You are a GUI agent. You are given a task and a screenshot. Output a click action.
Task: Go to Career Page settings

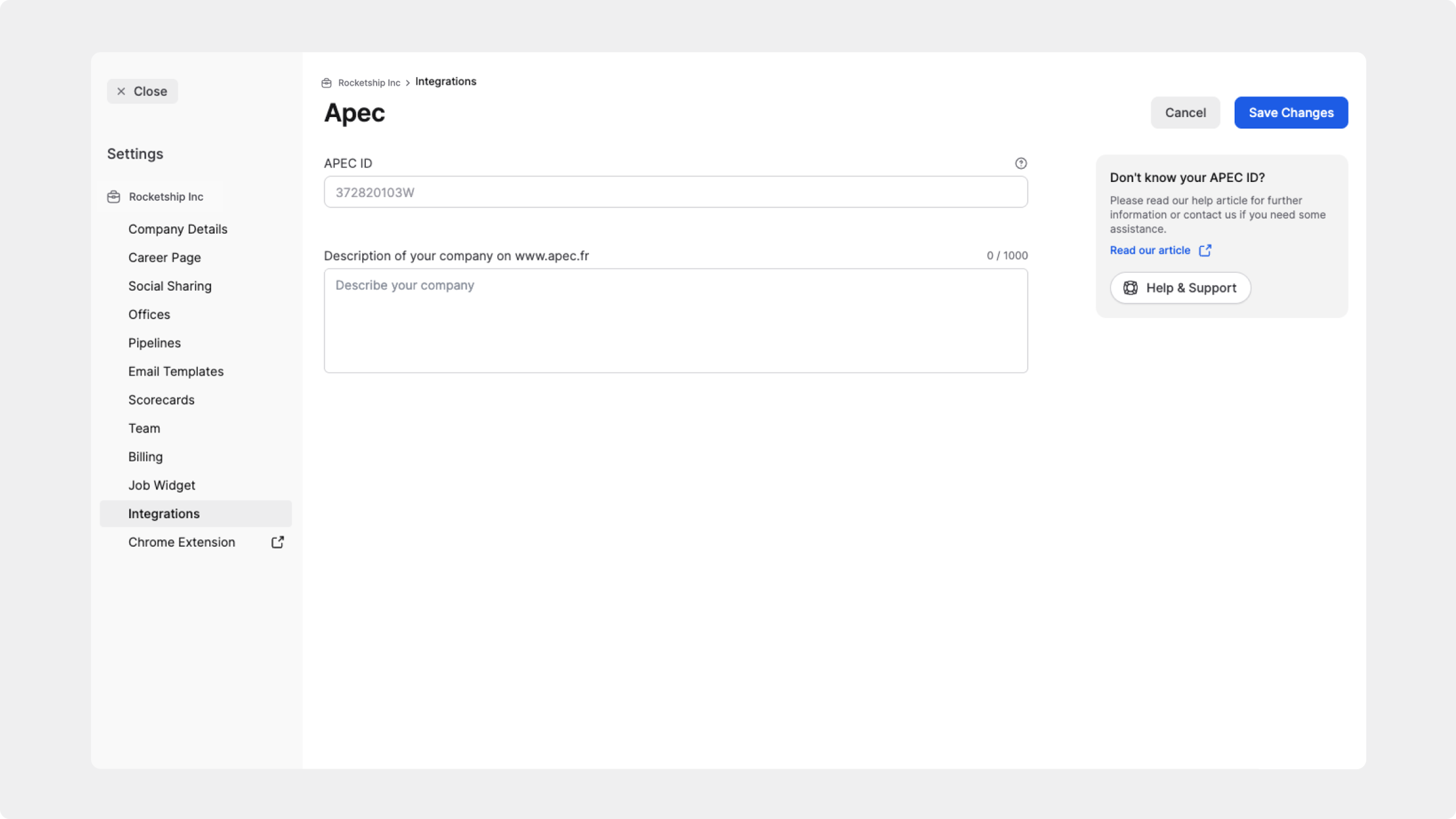coord(164,258)
